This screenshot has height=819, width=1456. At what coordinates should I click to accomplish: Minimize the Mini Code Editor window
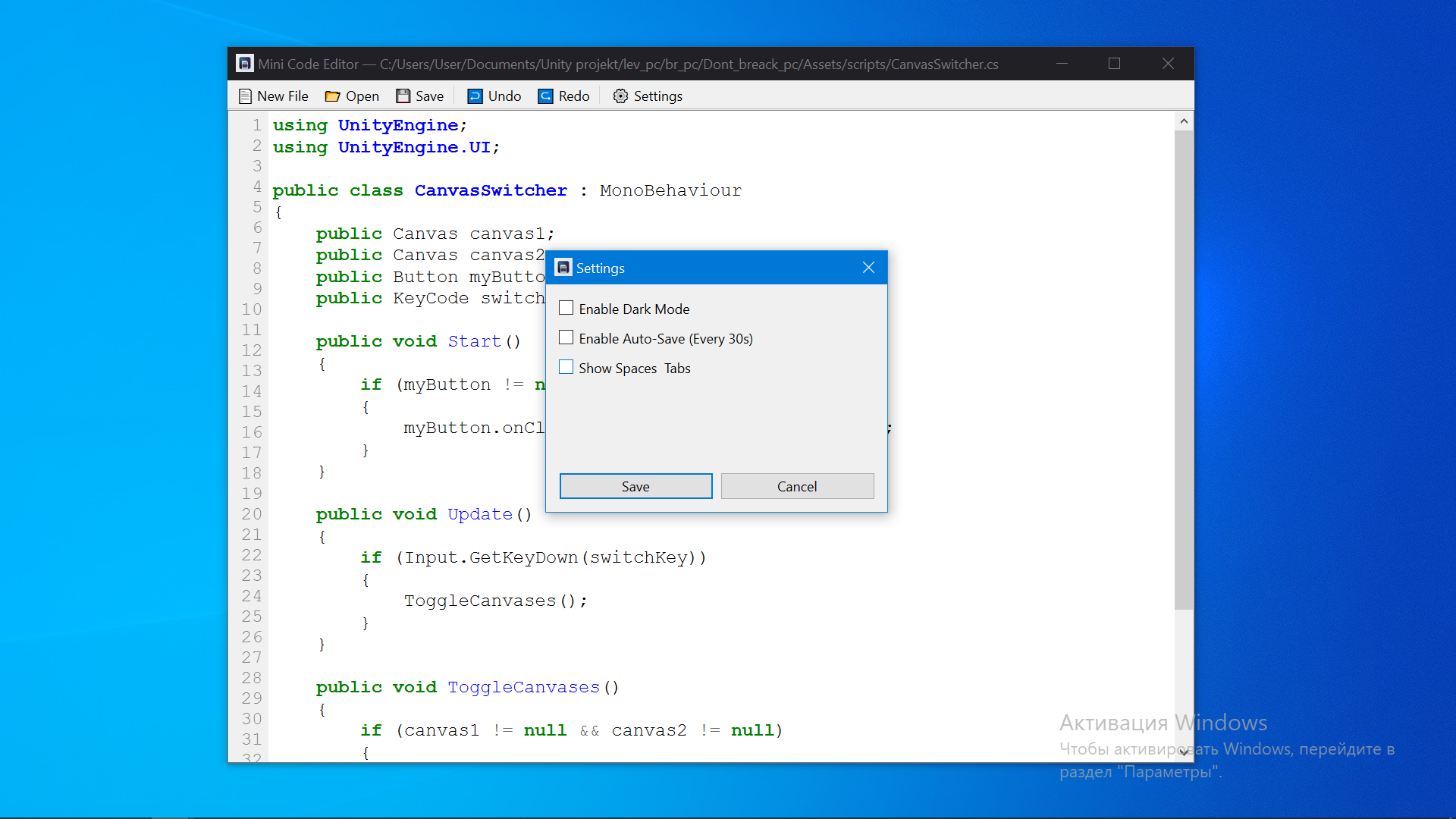(x=1062, y=64)
